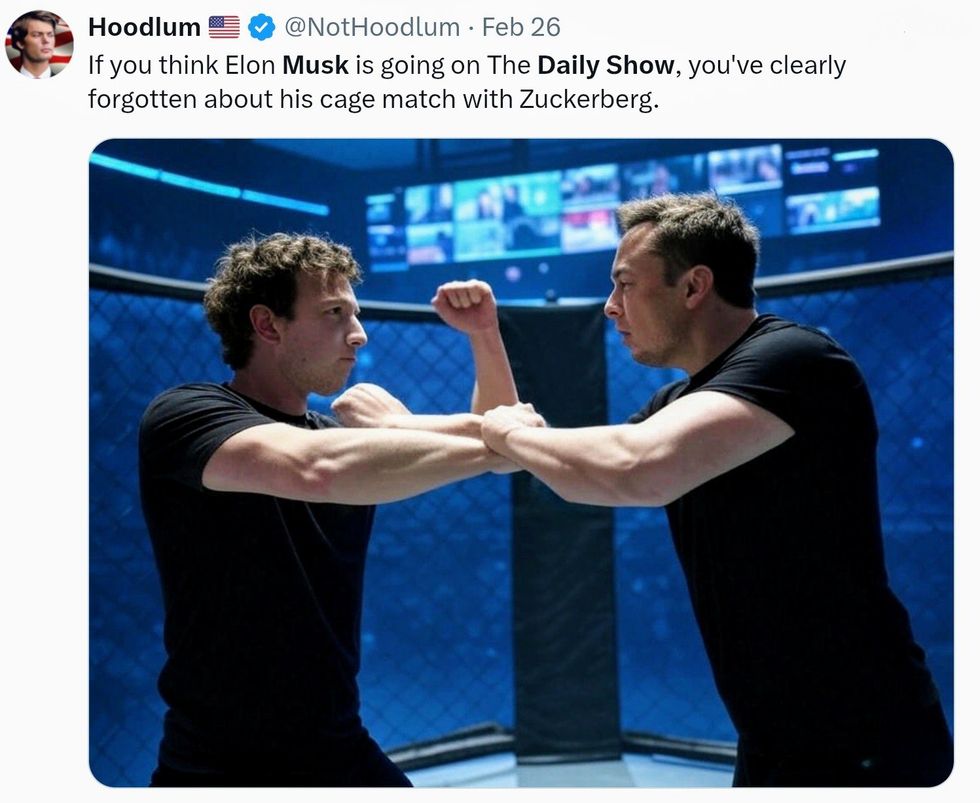Click the raised fist in the photo

tap(464, 305)
